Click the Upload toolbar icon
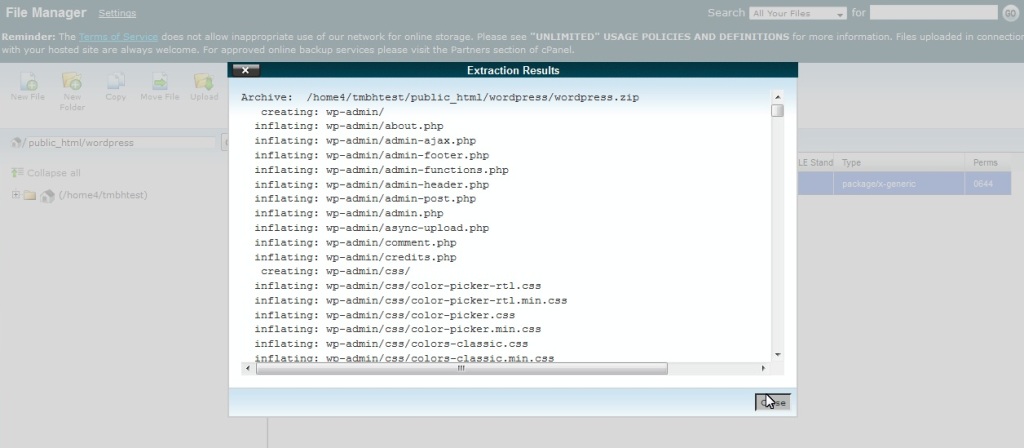This screenshot has width=1024, height=448. coord(204,82)
